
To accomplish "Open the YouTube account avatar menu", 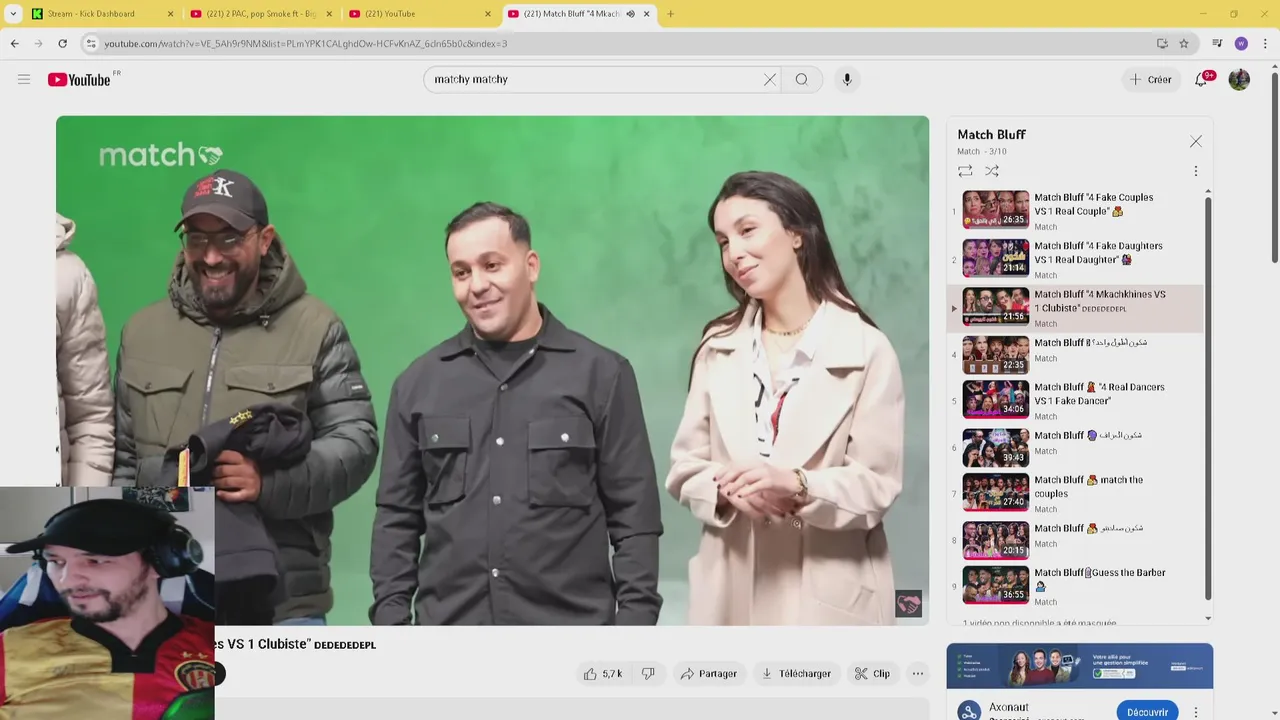I will tap(1239, 79).
